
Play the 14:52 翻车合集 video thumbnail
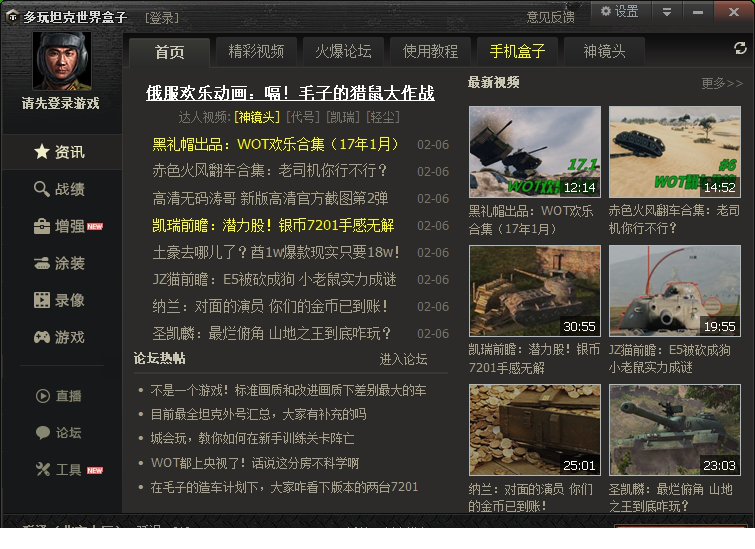pyautogui.click(x=675, y=152)
